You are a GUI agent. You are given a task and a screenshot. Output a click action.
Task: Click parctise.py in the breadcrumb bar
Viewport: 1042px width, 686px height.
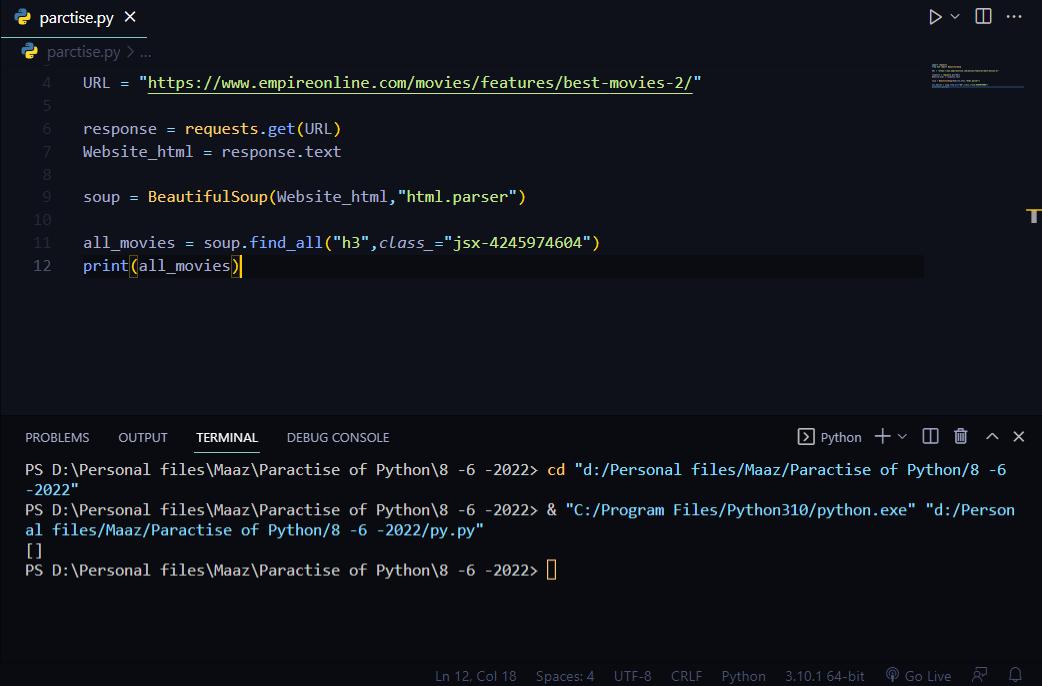[83, 52]
